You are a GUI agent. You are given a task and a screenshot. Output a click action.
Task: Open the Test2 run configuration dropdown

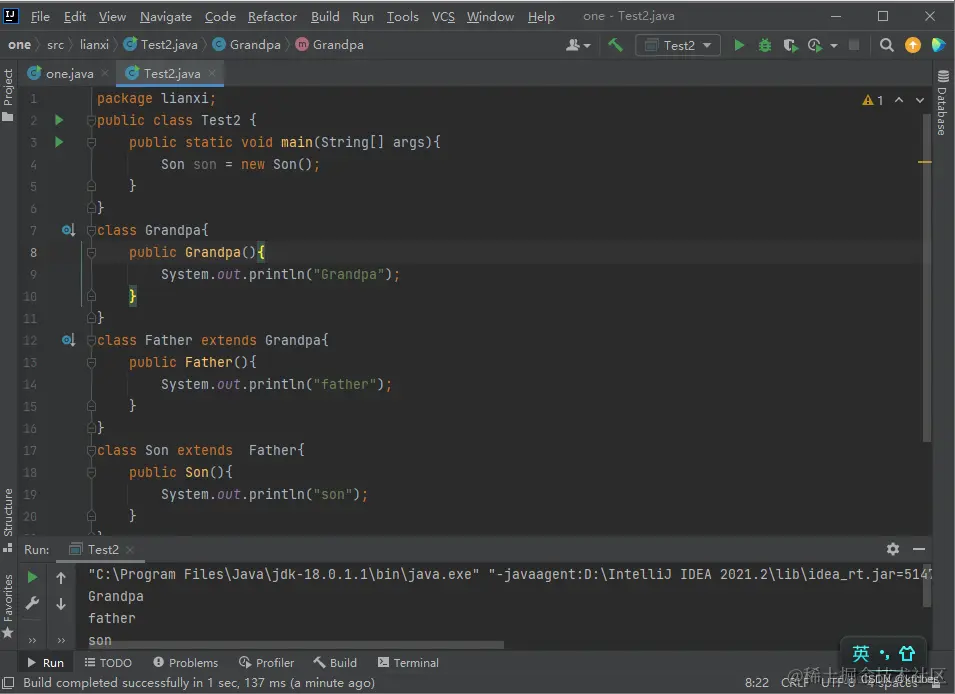click(678, 45)
